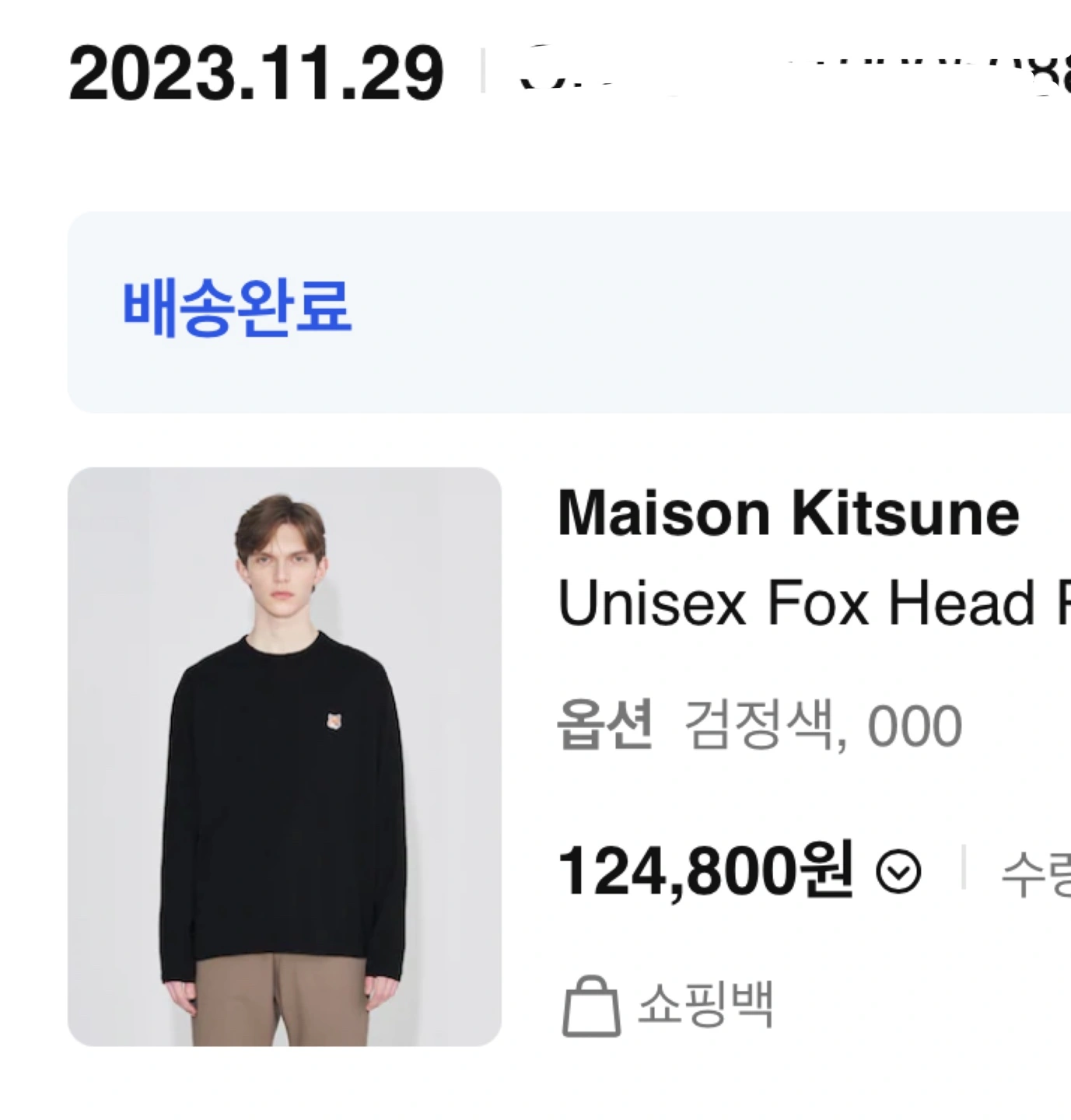The height and width of the screenshot is (1120, 1071).
Task: Click the 124,800원 price amount
Action: click(x=705, y=871)
